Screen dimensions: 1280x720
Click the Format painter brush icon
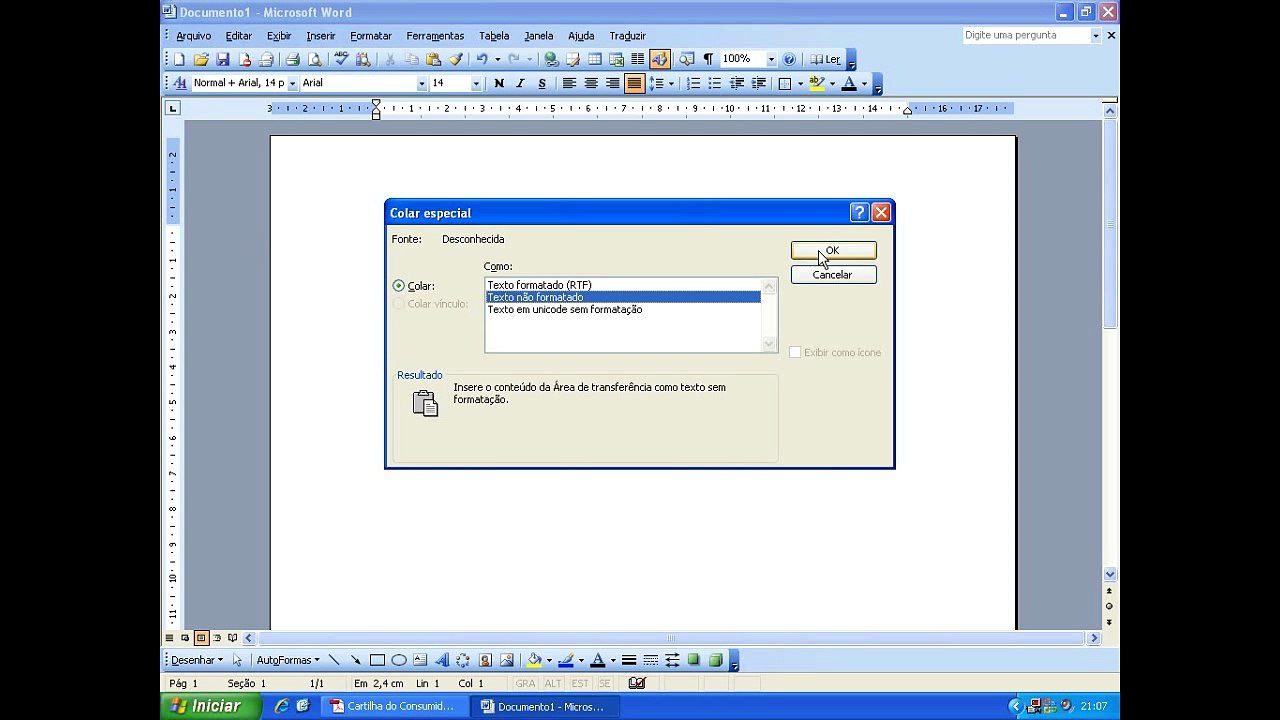pos(455,60)
